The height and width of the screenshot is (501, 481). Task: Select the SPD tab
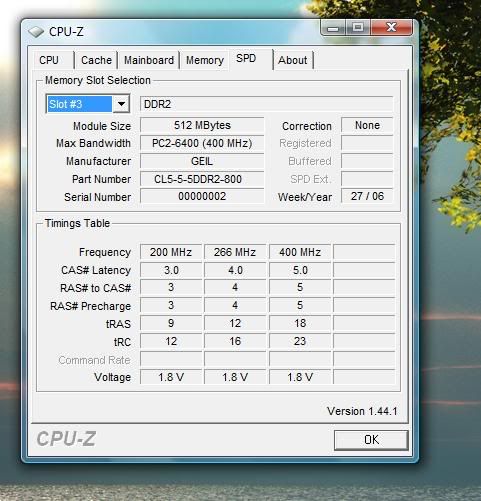[251, 59]
